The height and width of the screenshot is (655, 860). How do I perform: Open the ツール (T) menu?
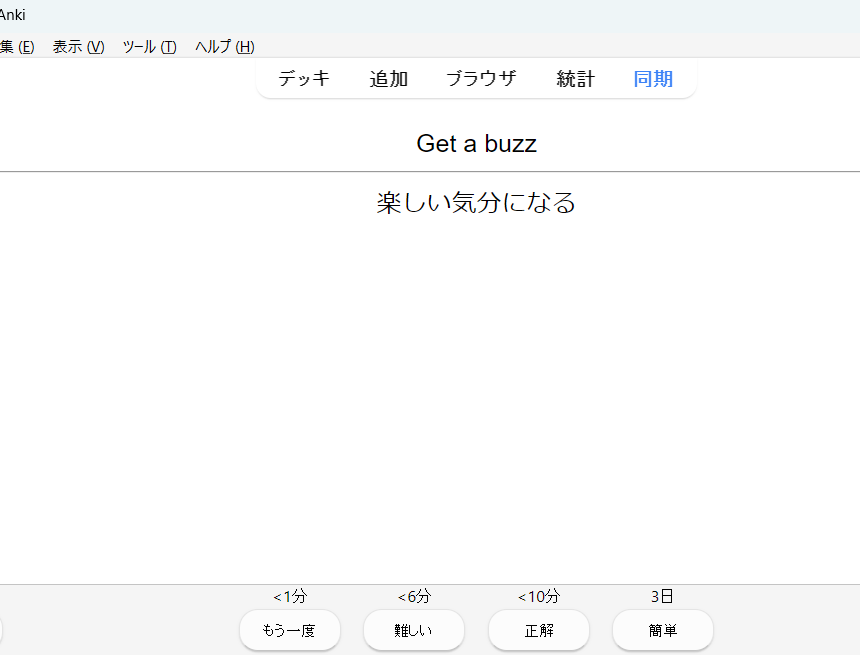coord(149,47)
